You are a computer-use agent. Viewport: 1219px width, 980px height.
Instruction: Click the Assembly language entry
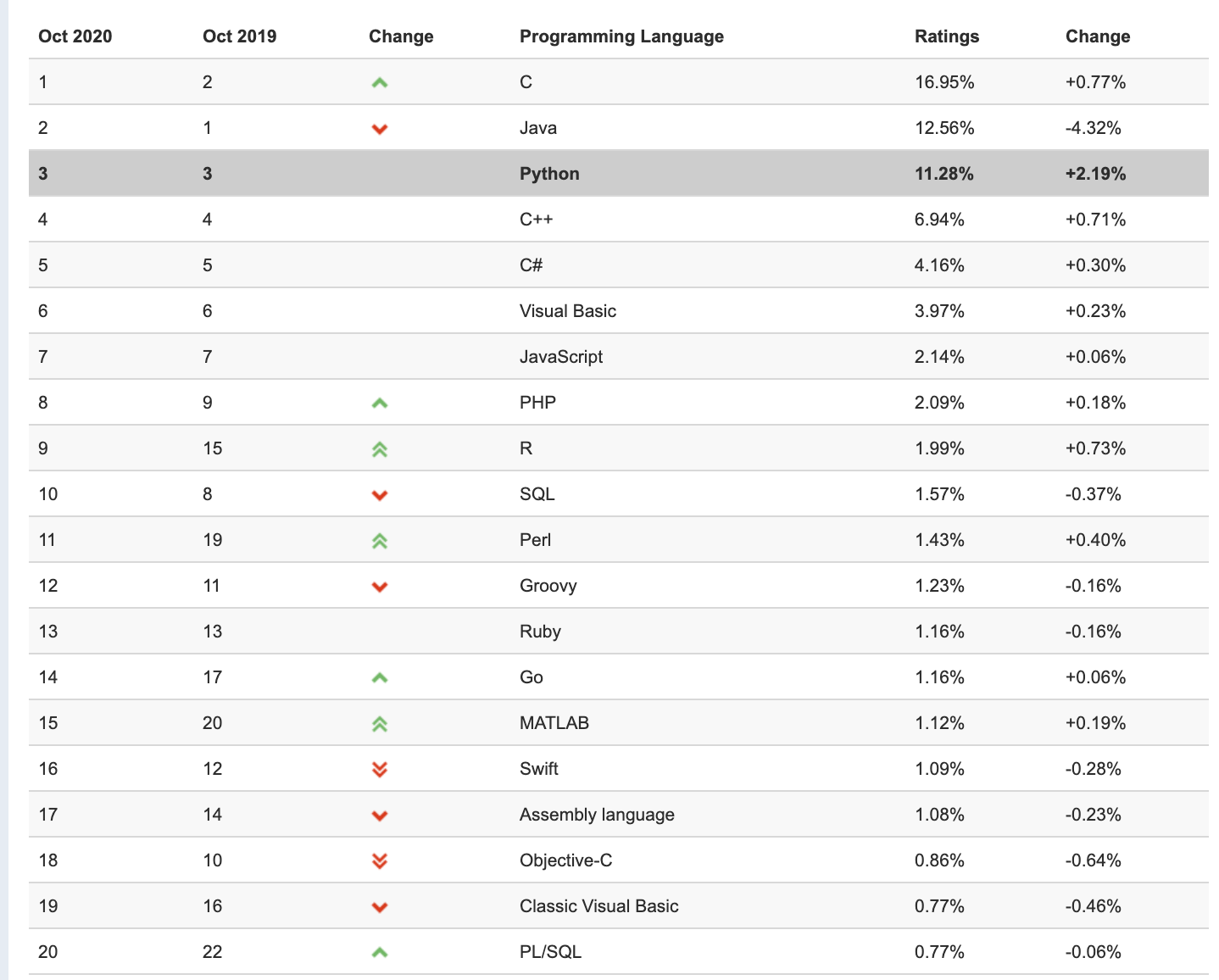pos(597,815)
